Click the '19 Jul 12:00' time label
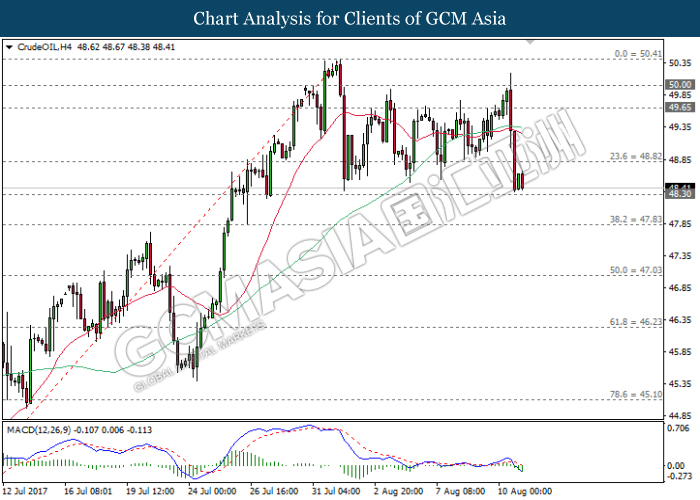 click(150, 492)
